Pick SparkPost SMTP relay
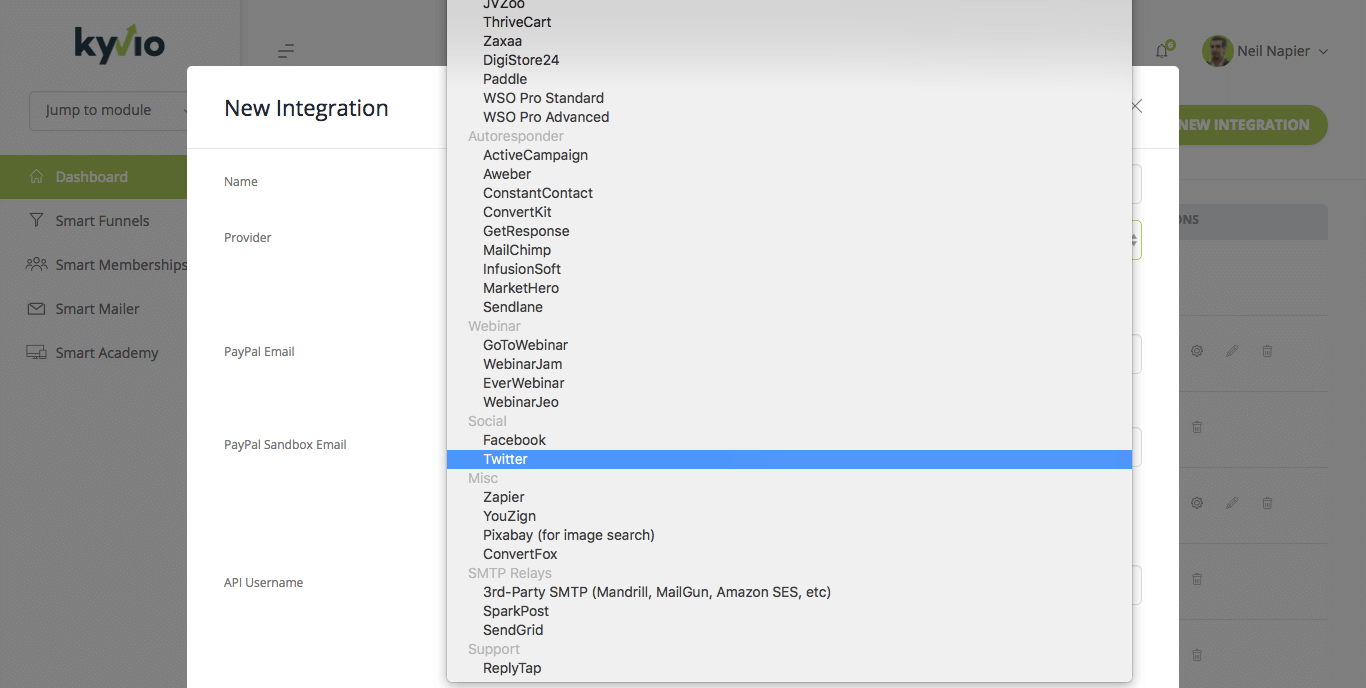1366x688 pixels. coord(789,611)
